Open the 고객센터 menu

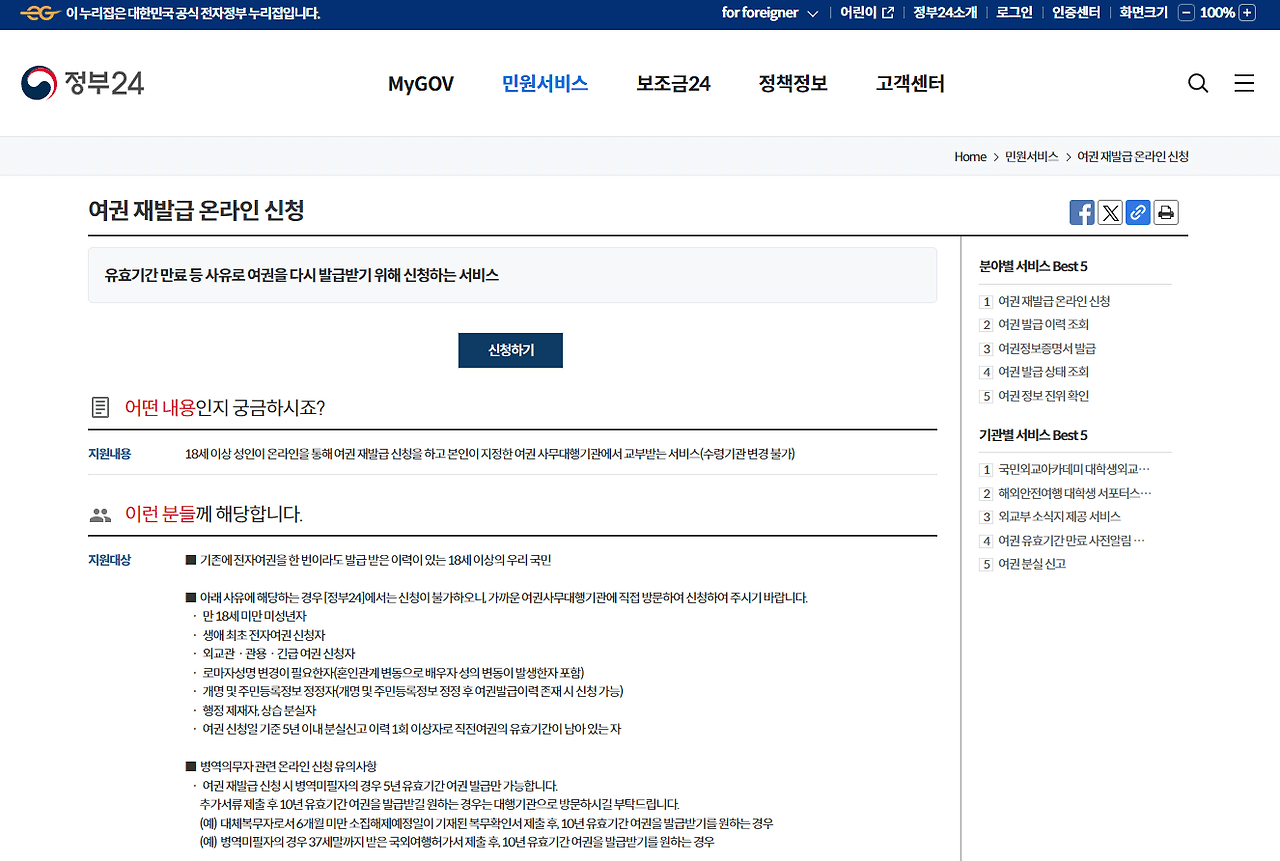tap(909, 84)
